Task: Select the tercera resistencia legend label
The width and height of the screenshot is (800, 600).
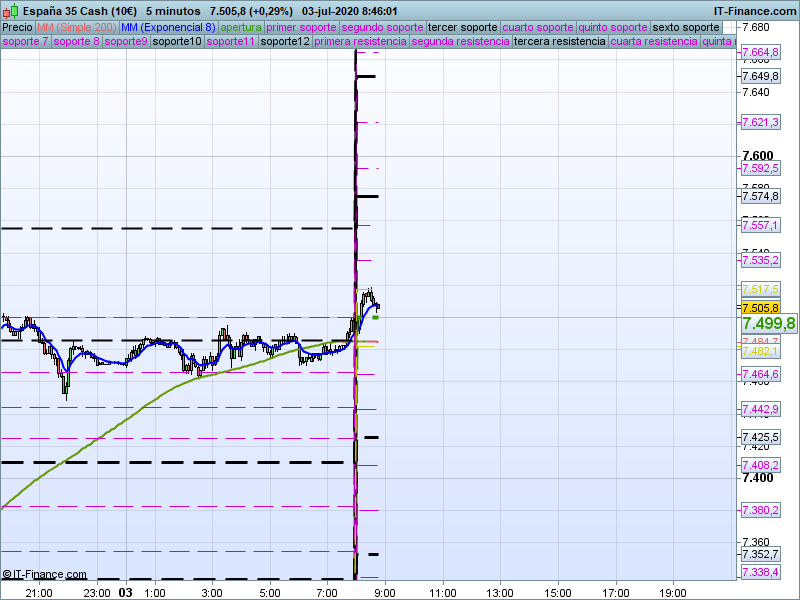Action: 559,42
